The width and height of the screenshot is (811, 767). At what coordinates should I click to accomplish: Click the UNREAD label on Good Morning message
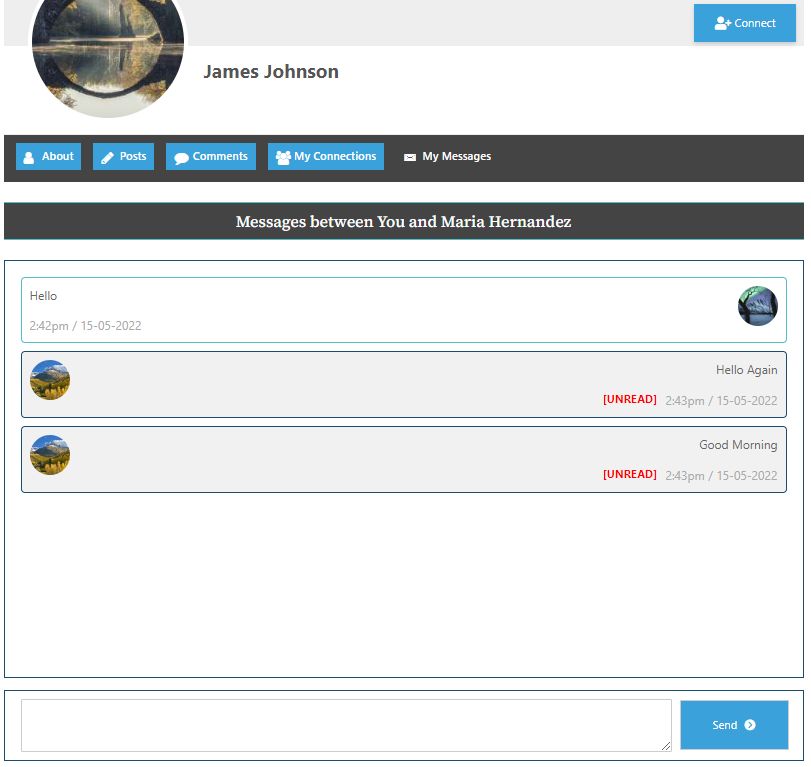click(x=629, y=474)
